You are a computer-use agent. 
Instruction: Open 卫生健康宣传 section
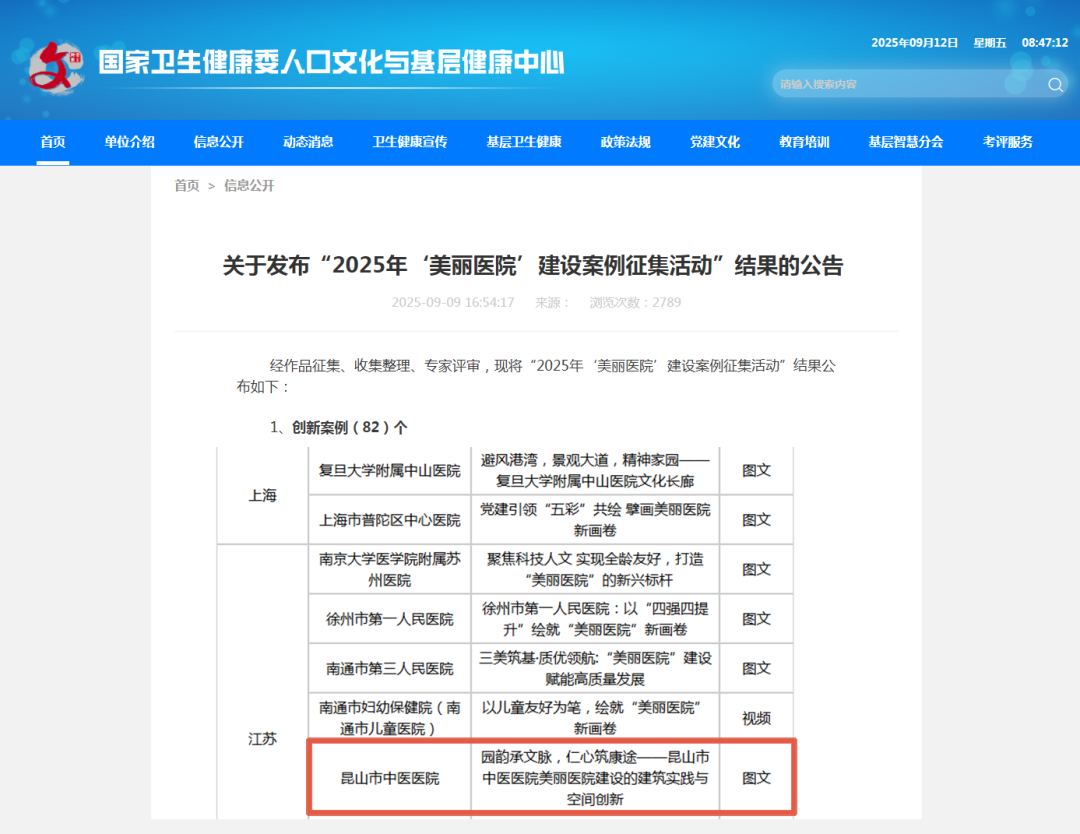tap(410, 142)
